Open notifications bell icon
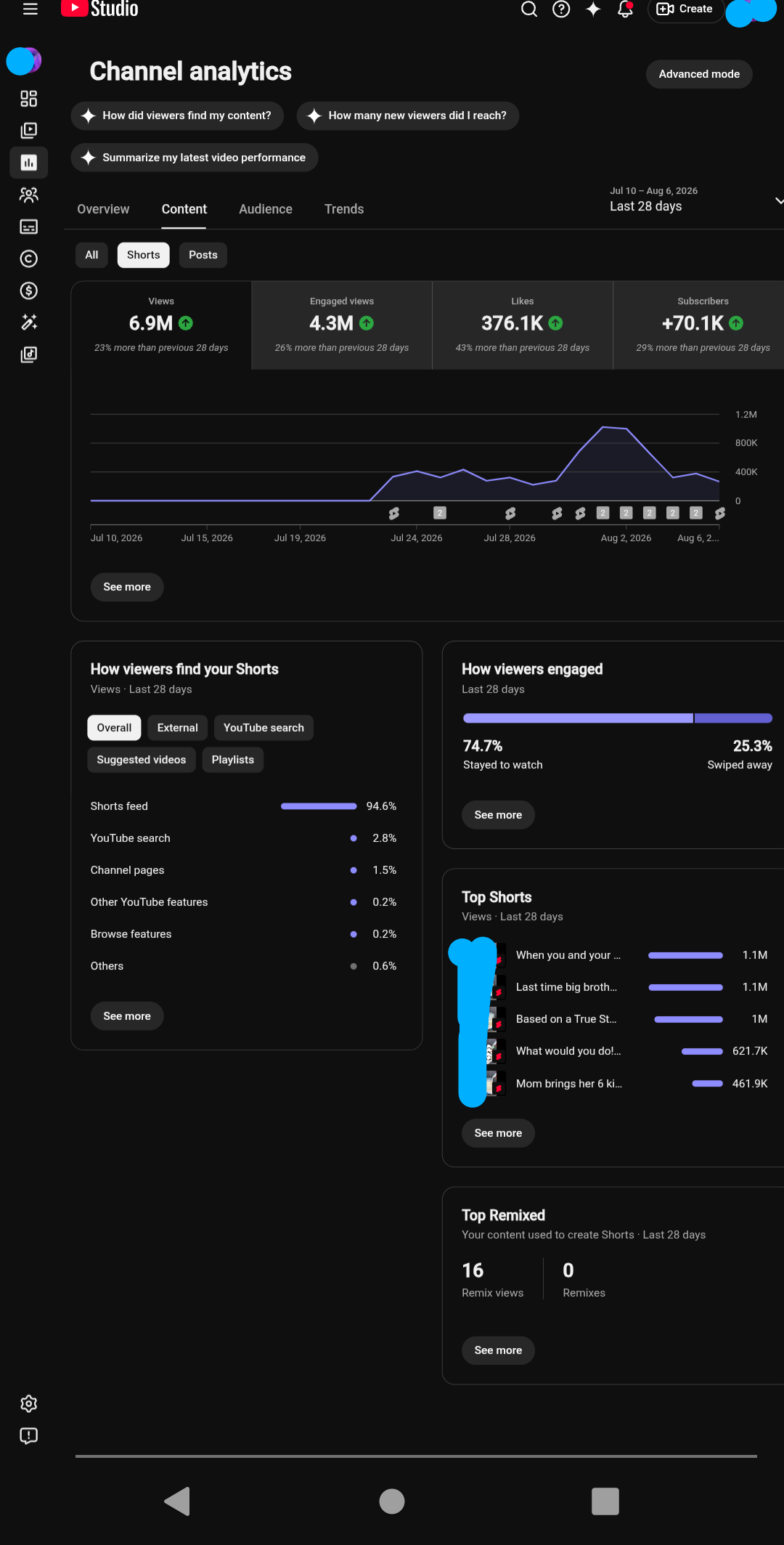The width and height of the screenshot is (784, 1545). click(625, 9)
